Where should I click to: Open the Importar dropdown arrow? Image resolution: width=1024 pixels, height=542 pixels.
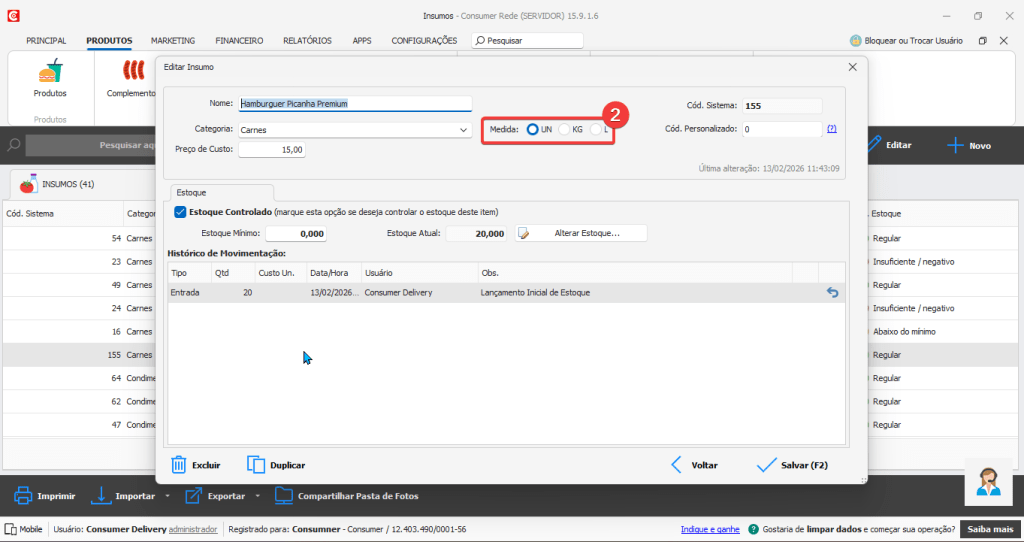point(167,496)
